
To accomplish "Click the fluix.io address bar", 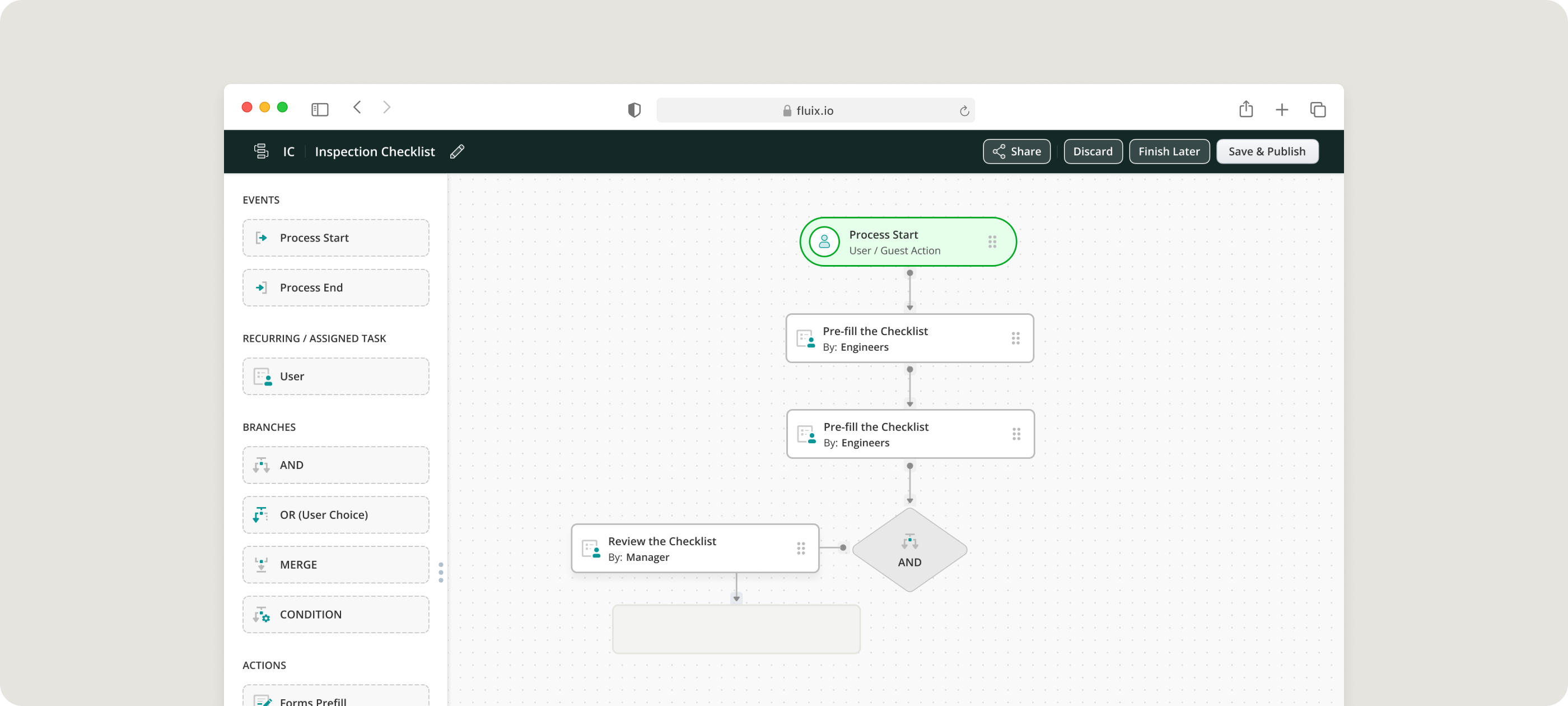I will pyautogui.click(x=814, y=111).
